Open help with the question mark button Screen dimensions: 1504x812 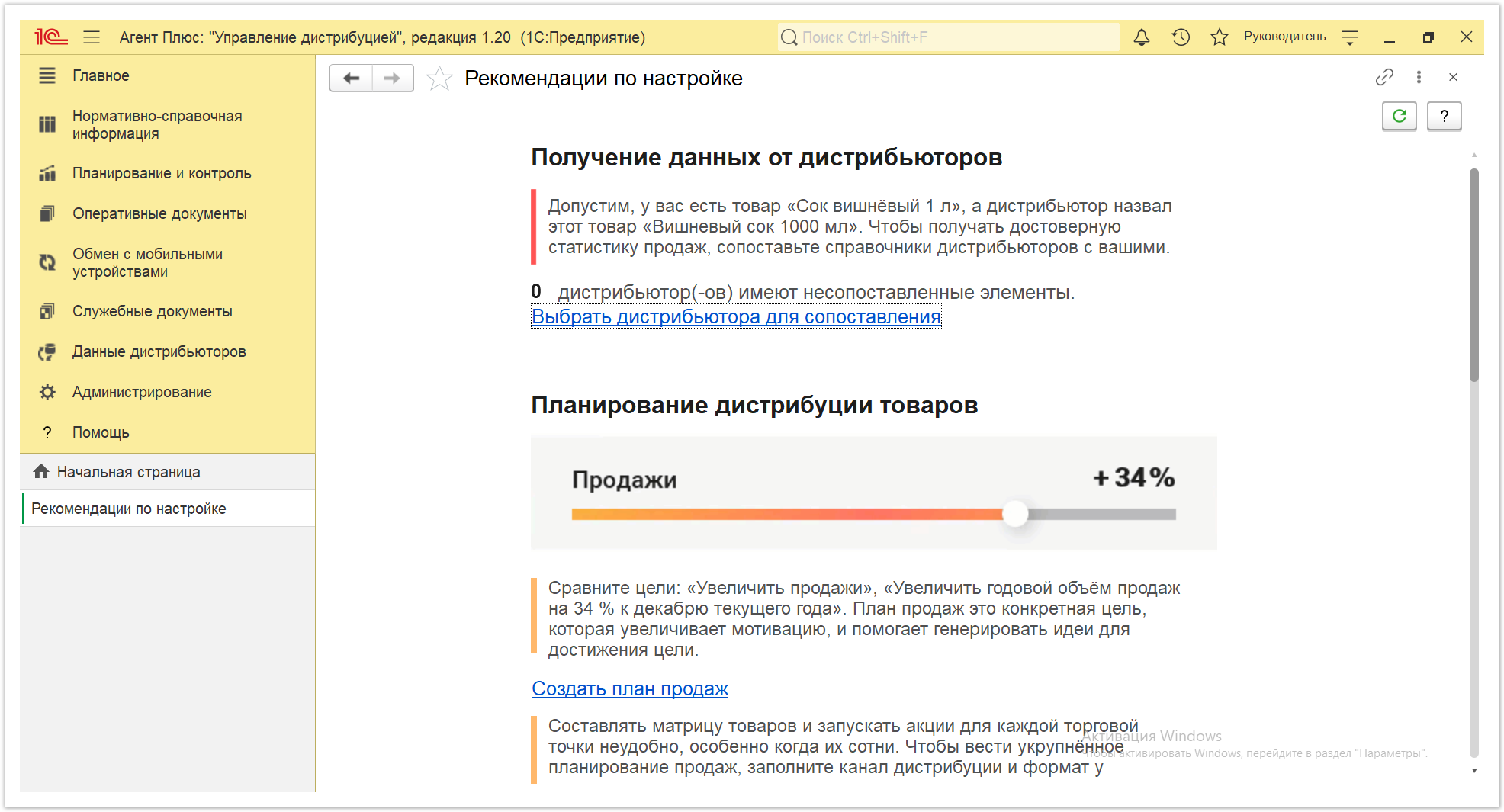point(1444,116)
